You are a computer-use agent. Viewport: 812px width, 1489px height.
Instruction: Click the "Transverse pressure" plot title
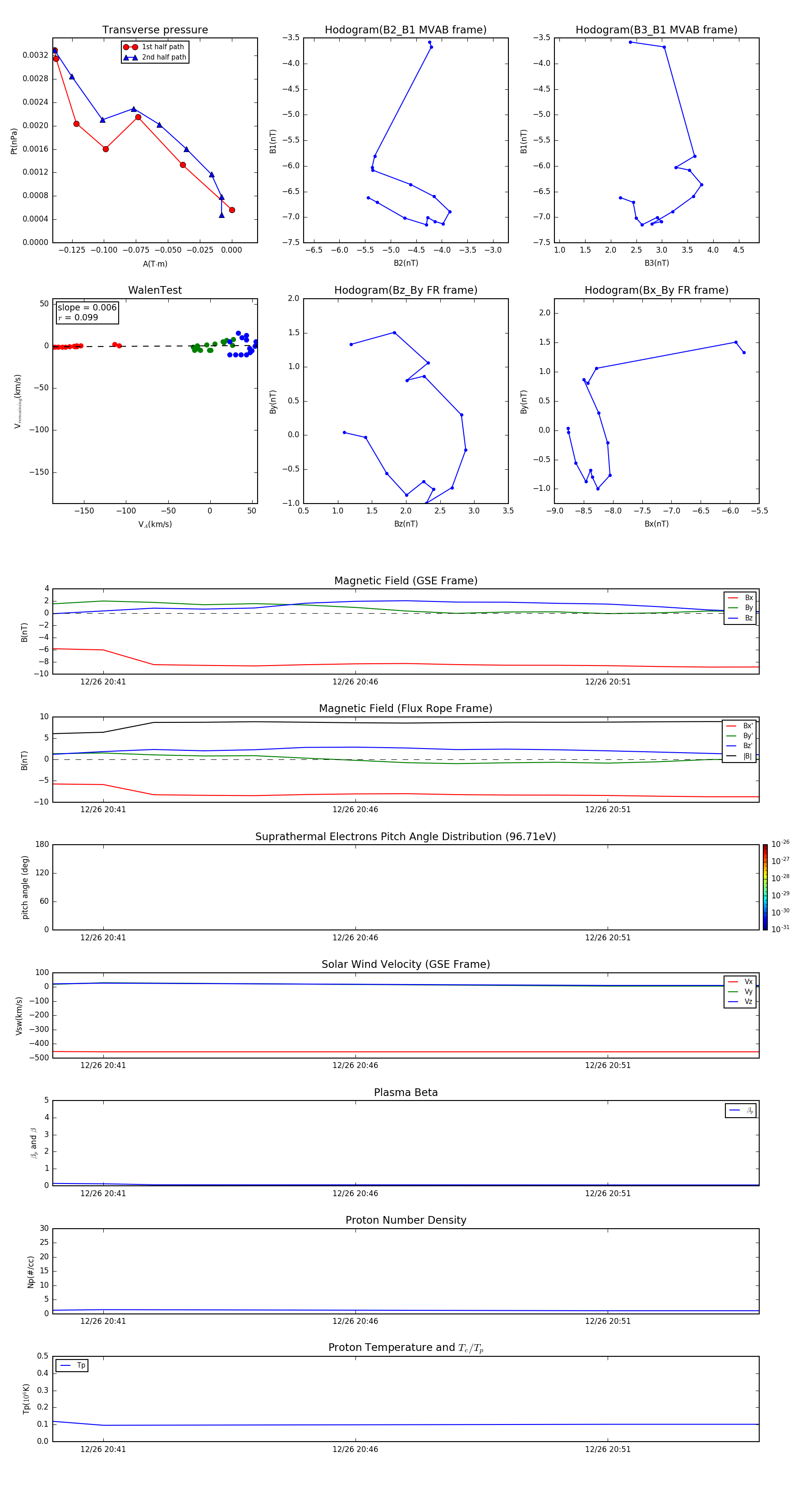coord(155,30)
